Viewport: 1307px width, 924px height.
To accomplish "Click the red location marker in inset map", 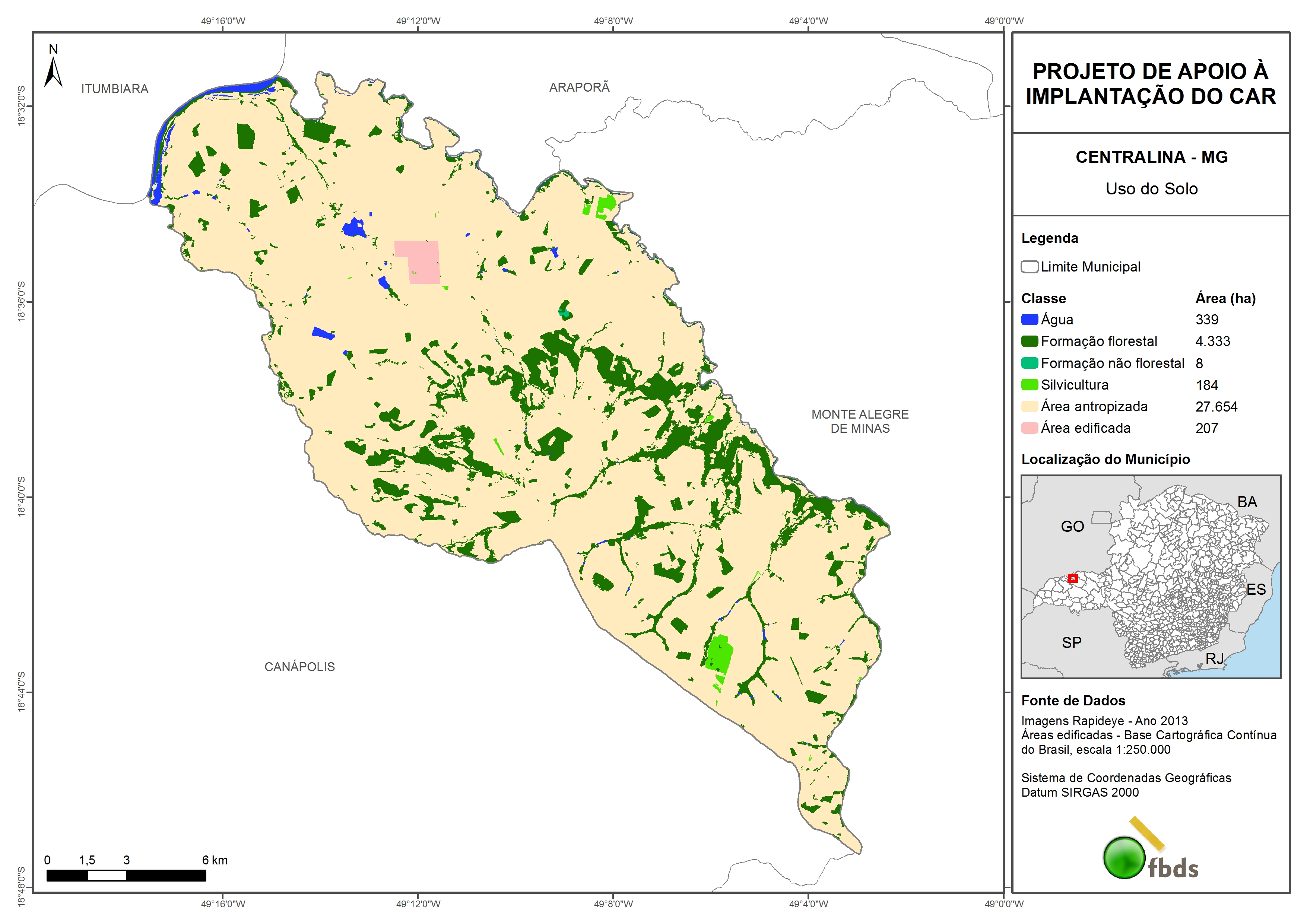I will click(x=1072, y=578).
